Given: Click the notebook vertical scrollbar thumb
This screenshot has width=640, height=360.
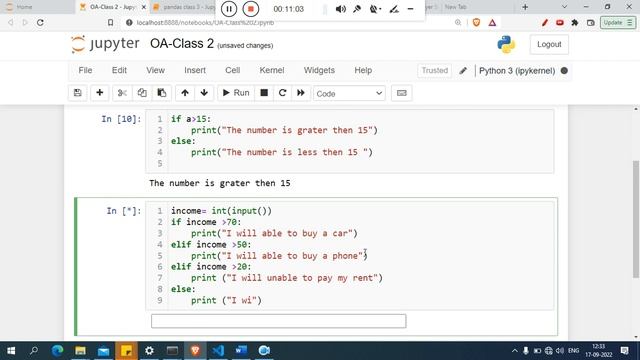Looking at the screenshot, I should (636, 219).
